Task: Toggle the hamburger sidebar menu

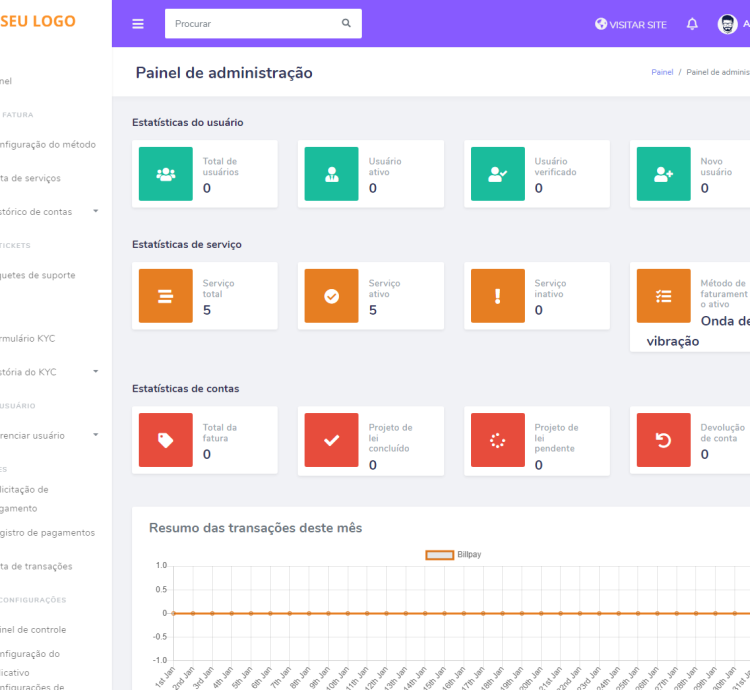Action: tap(138, 24)
